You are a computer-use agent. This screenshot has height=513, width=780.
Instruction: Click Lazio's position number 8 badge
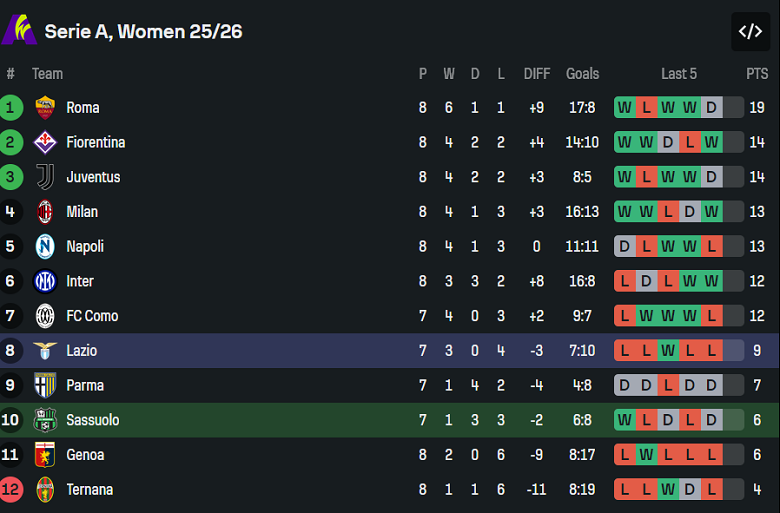[x=11, y=351]
